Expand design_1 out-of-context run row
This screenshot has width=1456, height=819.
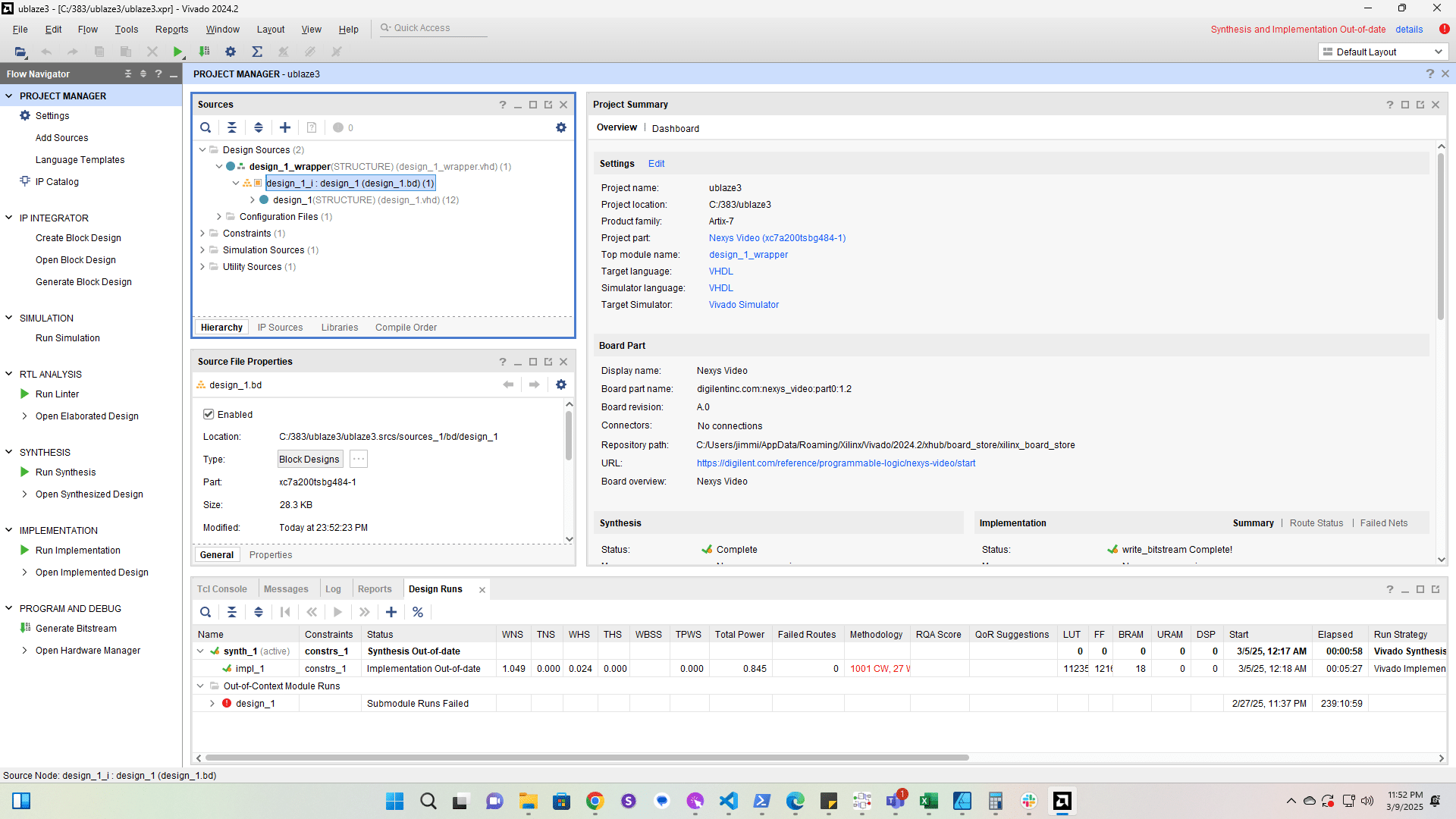coord(212,704)
